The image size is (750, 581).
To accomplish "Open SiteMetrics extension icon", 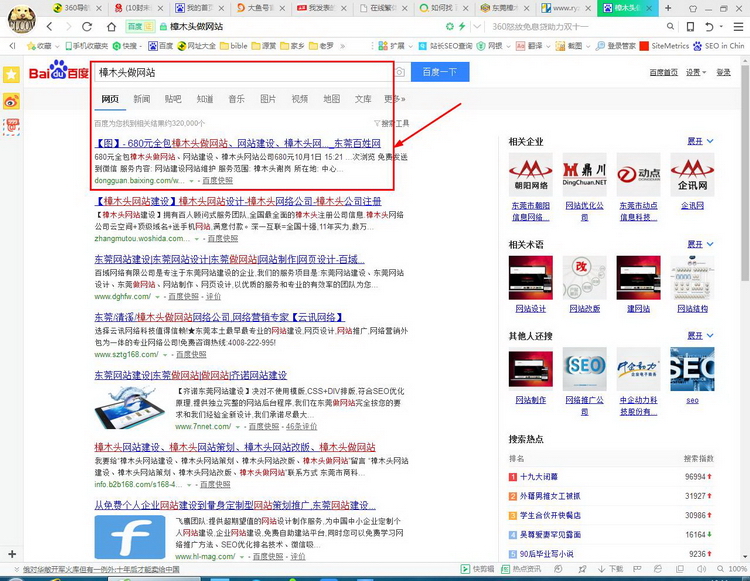I will pos(664,46).
